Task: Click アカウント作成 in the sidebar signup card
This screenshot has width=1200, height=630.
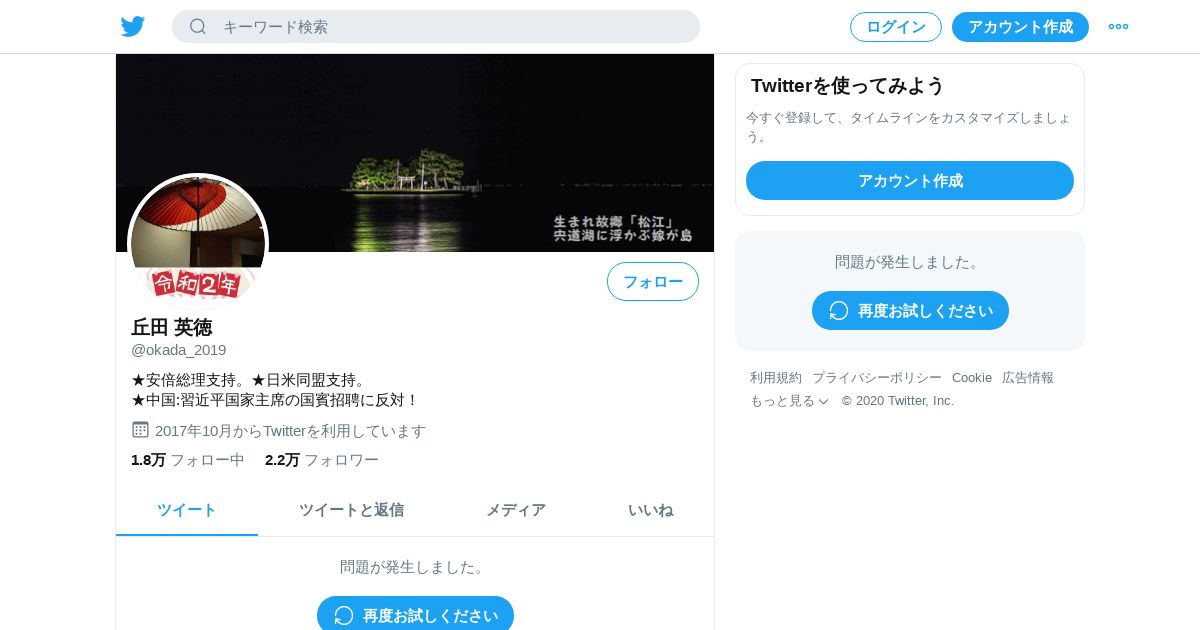Action: pyautogui.click(x=910, y=181)
